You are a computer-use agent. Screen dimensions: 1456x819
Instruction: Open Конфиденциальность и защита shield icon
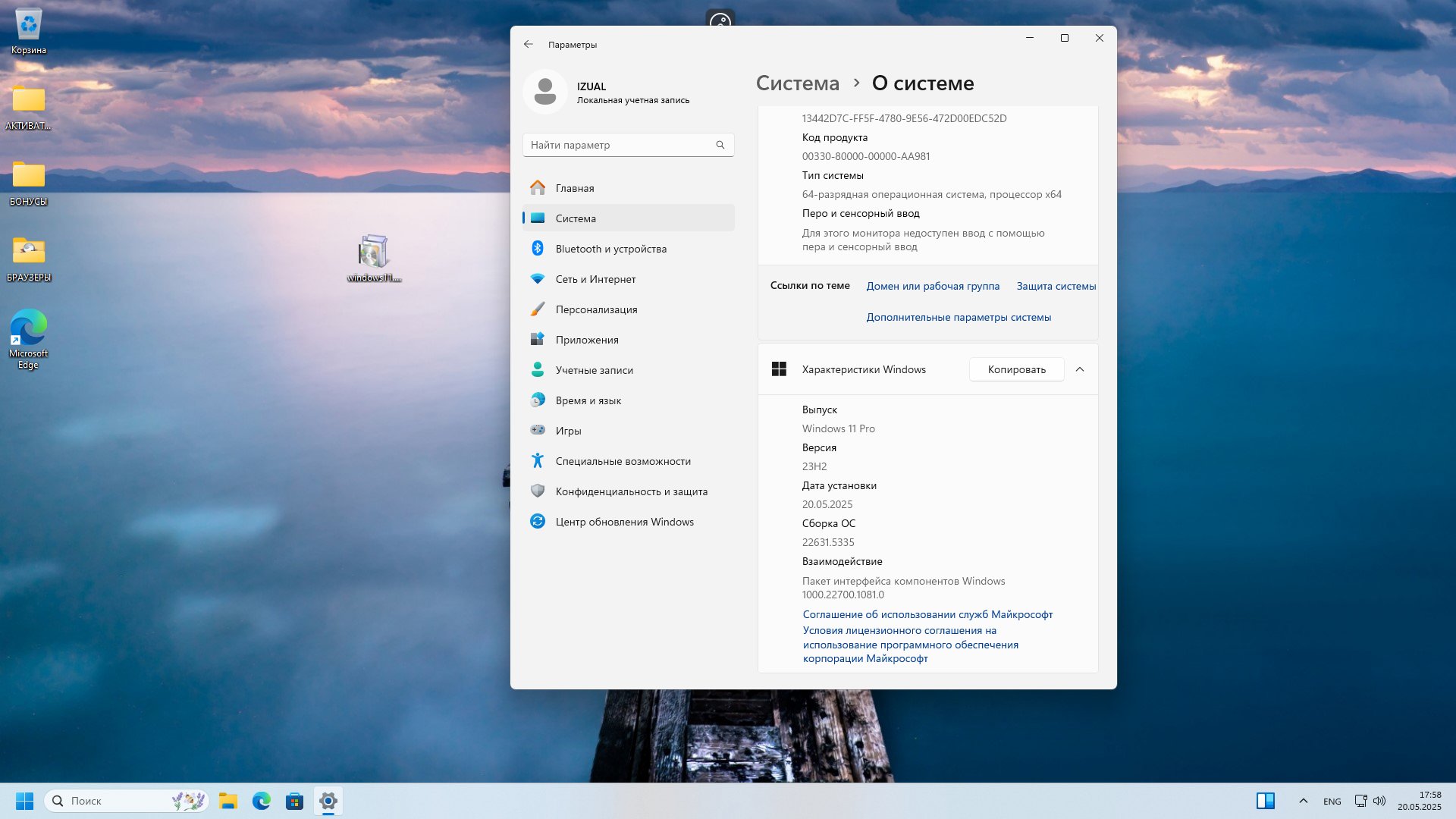pos(538,491)
